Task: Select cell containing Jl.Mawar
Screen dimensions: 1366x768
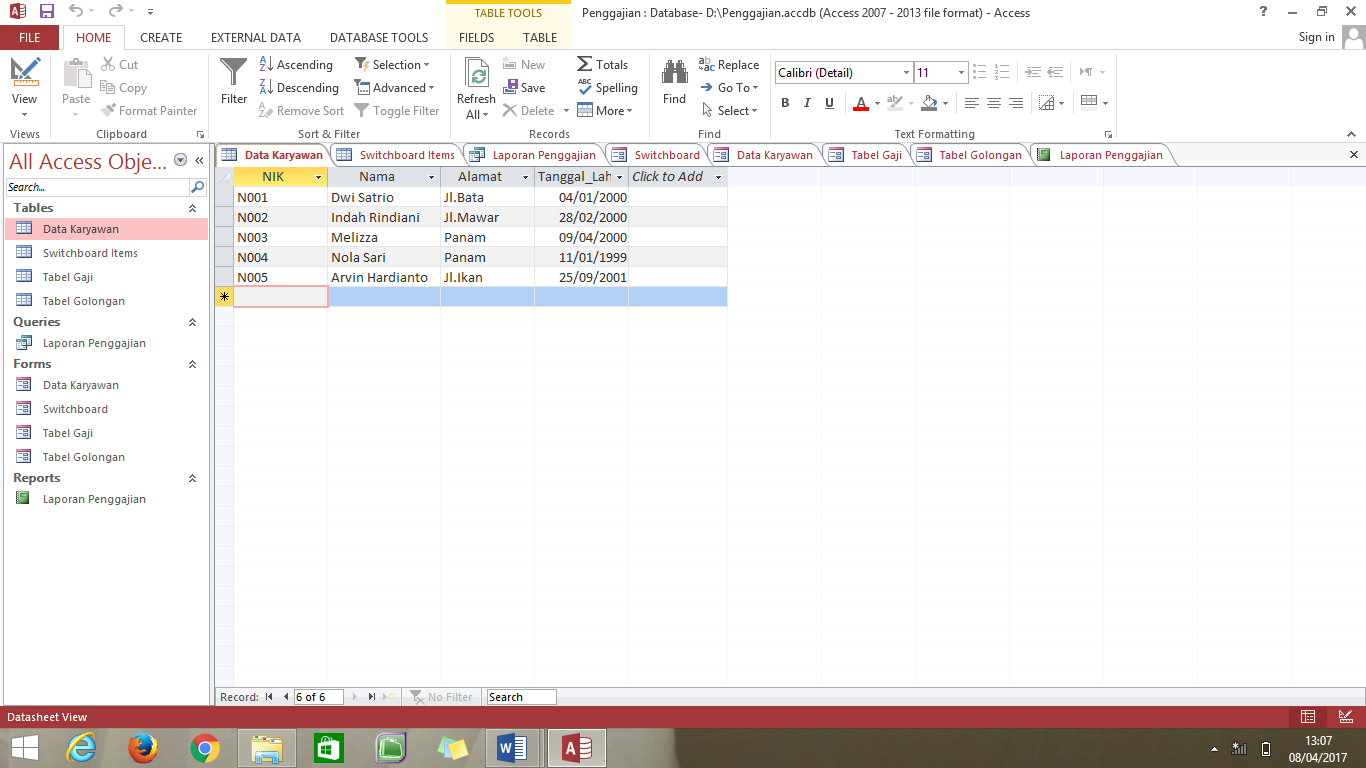Action: [487, 217]
